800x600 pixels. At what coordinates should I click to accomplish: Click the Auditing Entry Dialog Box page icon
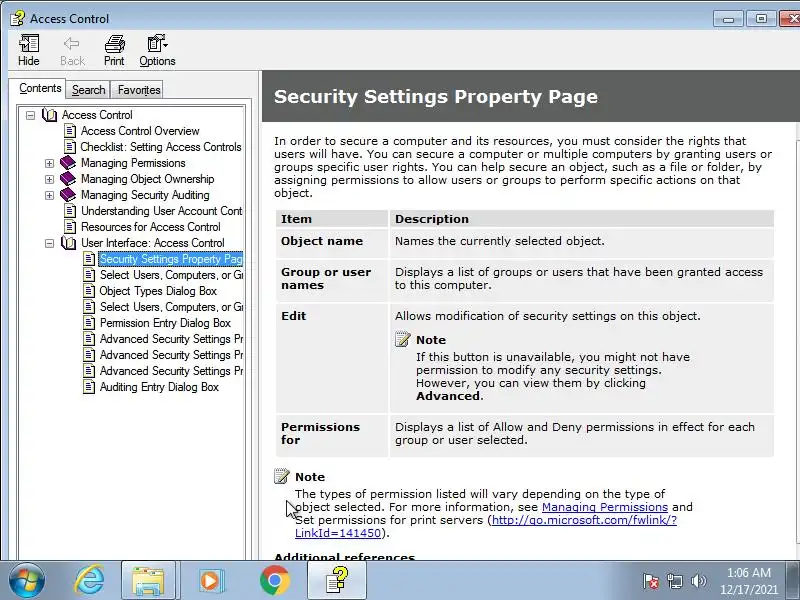tap(89, 387)
